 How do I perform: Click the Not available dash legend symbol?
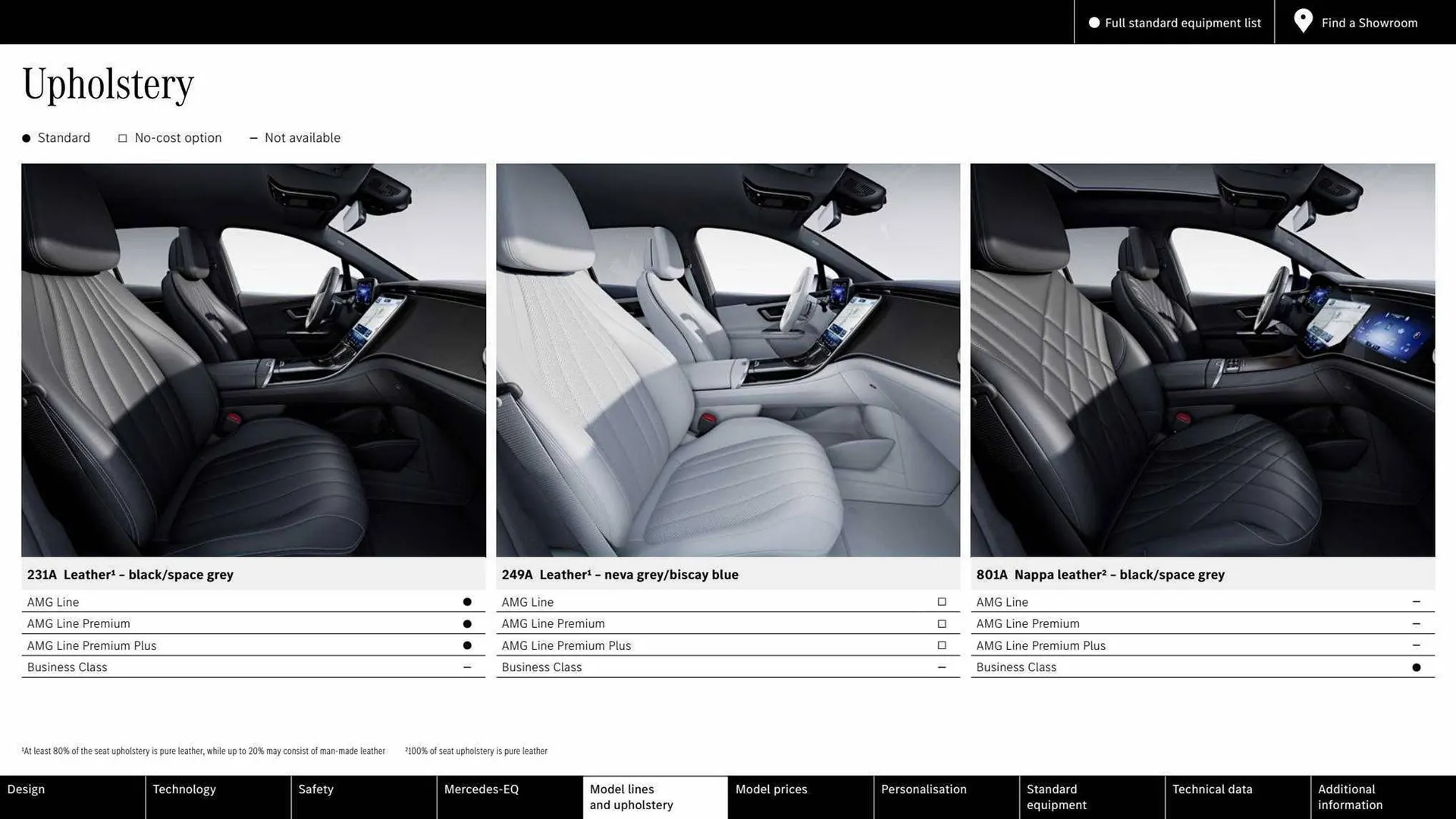pos(254,137)
